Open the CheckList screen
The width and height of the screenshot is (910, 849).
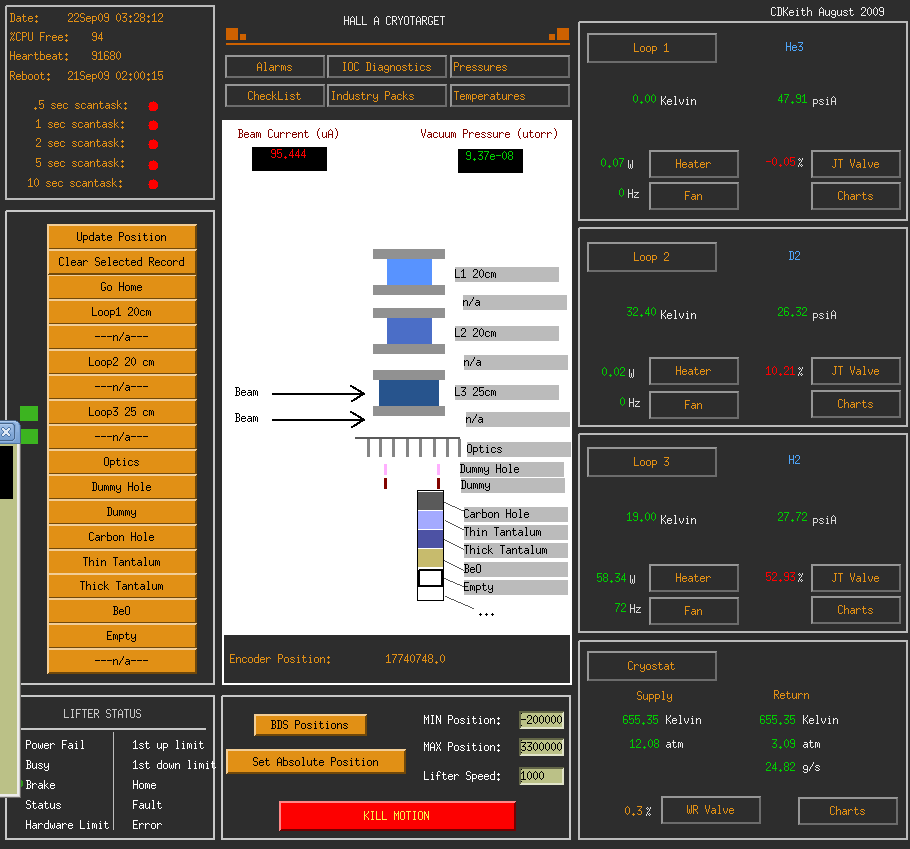(x=275, y=96)
